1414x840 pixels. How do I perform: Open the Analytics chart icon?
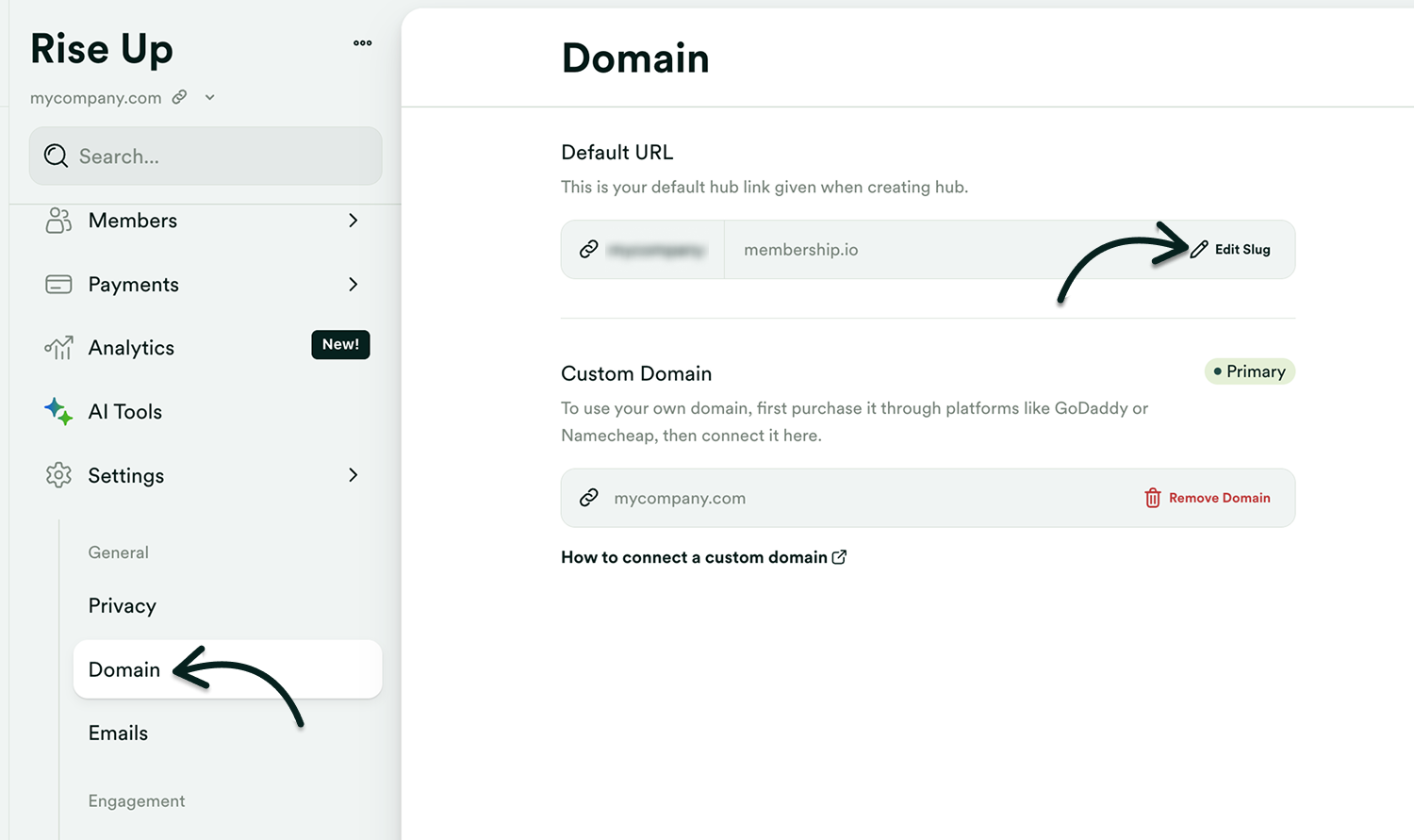click(x=58, y=348)
